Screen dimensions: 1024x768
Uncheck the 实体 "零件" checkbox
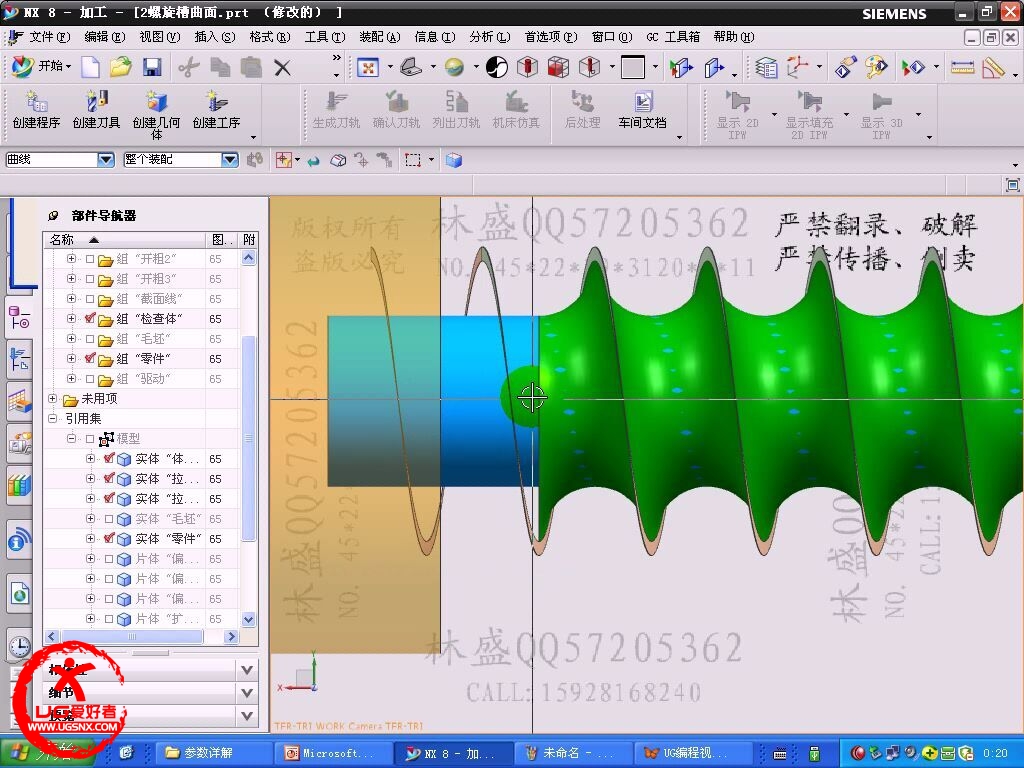point(109,539)
